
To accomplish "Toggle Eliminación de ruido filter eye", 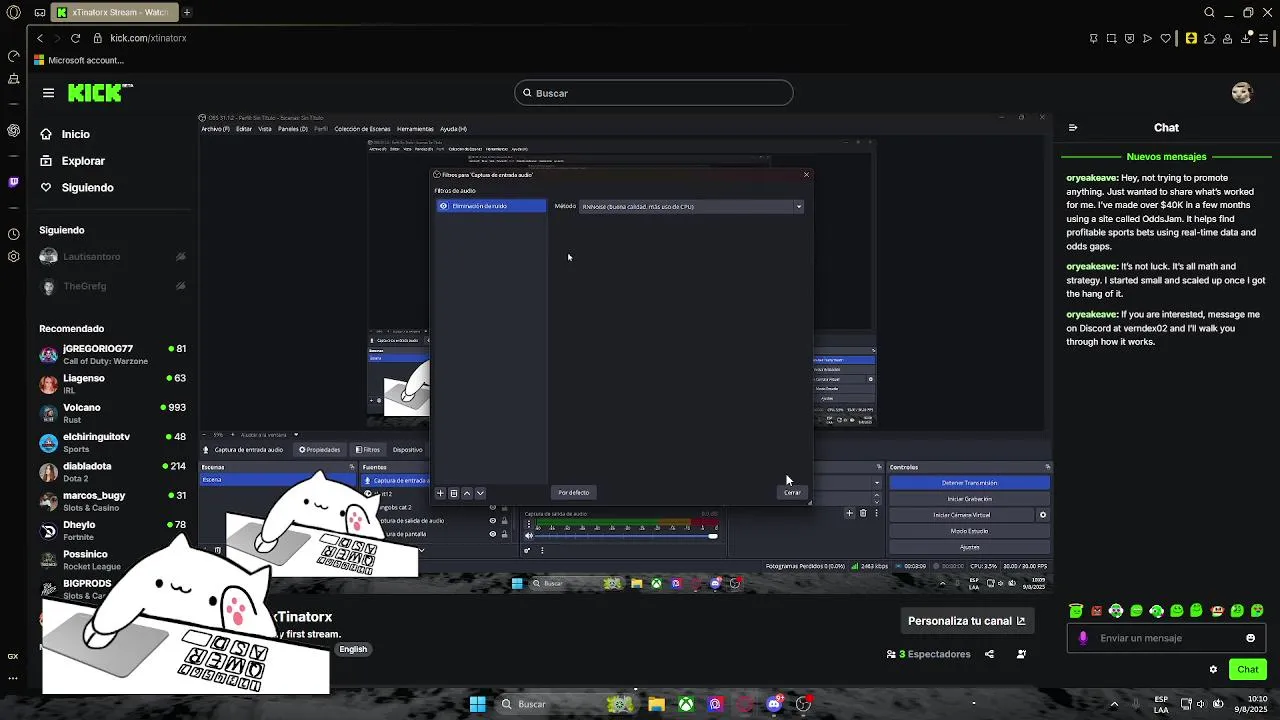I will (x=443, y=206).
